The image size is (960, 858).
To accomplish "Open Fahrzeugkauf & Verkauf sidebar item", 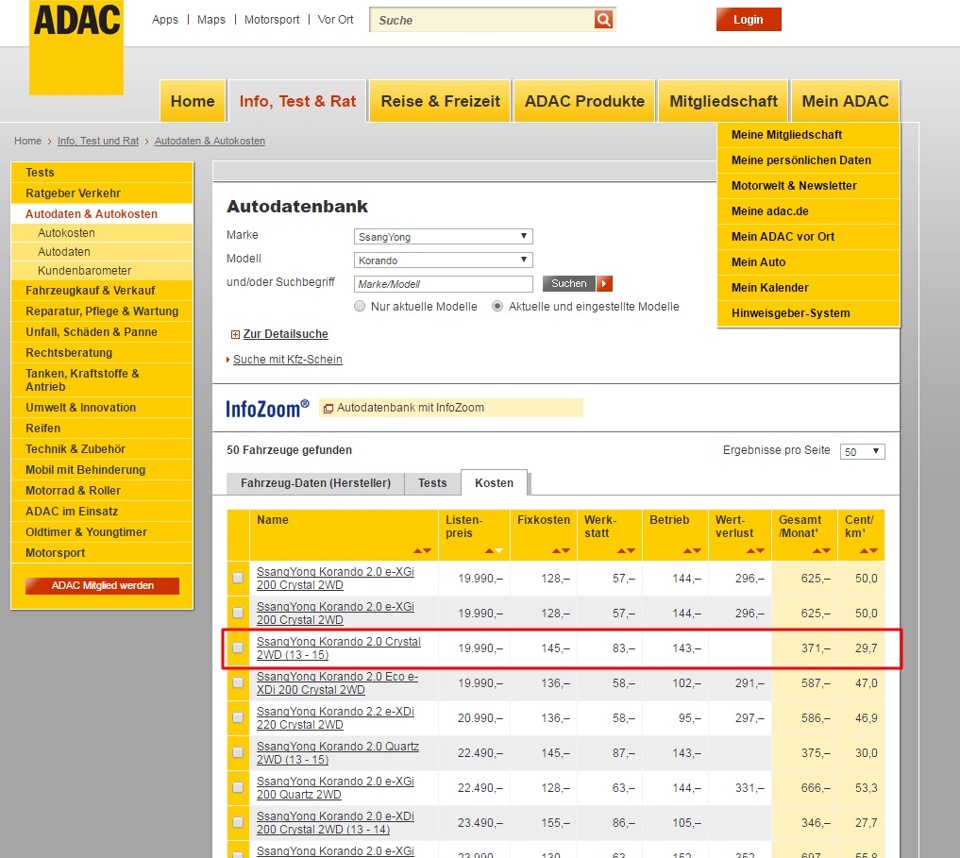I will (102, 290).
